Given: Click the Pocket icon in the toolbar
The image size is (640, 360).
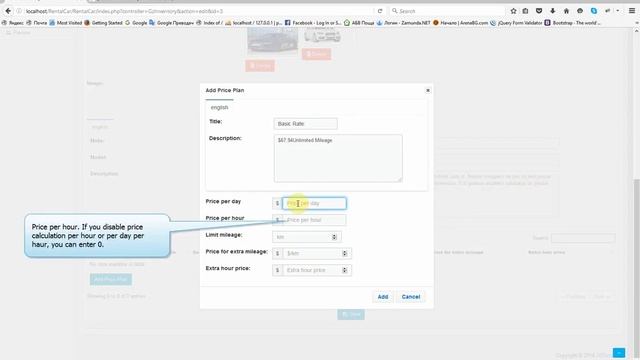Looking at the screenshot, I should pos(539,11).
